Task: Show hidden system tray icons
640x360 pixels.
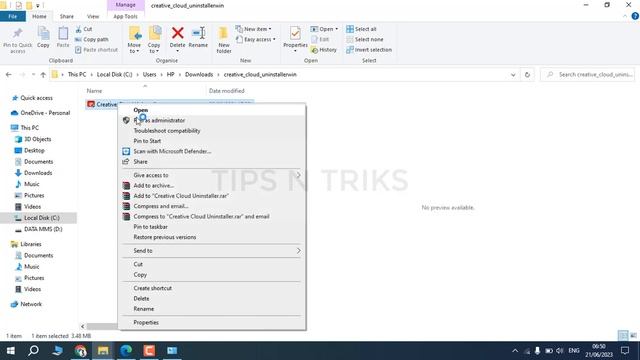Action: (515, 351)
